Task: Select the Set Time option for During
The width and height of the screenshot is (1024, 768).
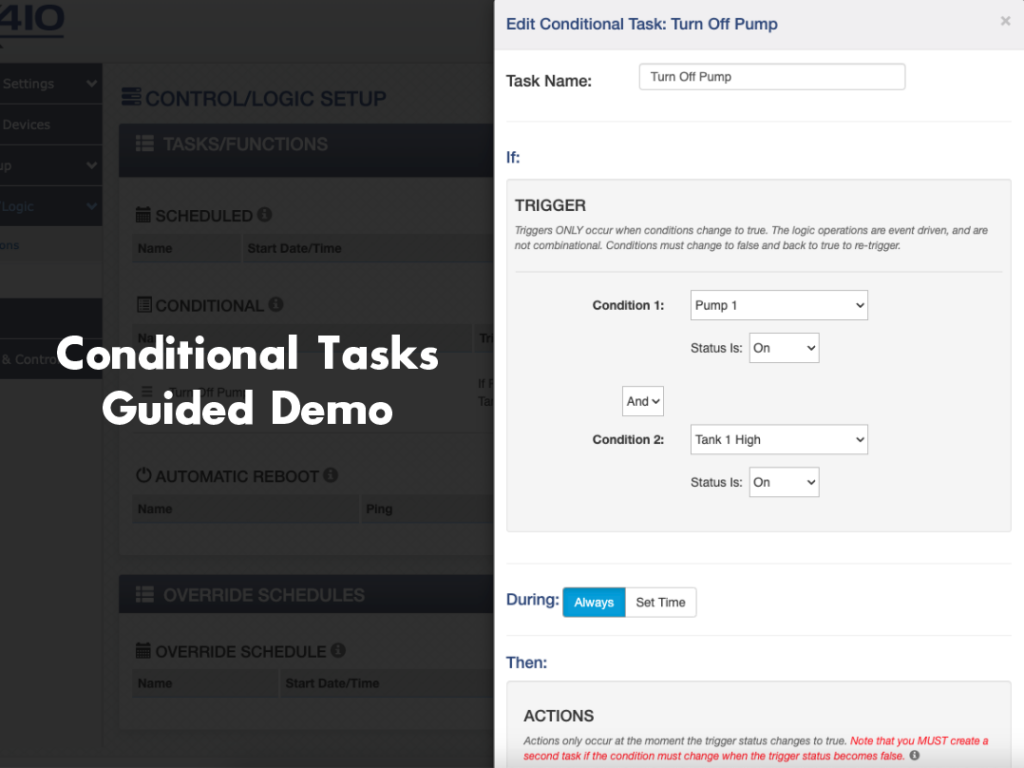Action: pyautogui.click(x=660, y=602)
